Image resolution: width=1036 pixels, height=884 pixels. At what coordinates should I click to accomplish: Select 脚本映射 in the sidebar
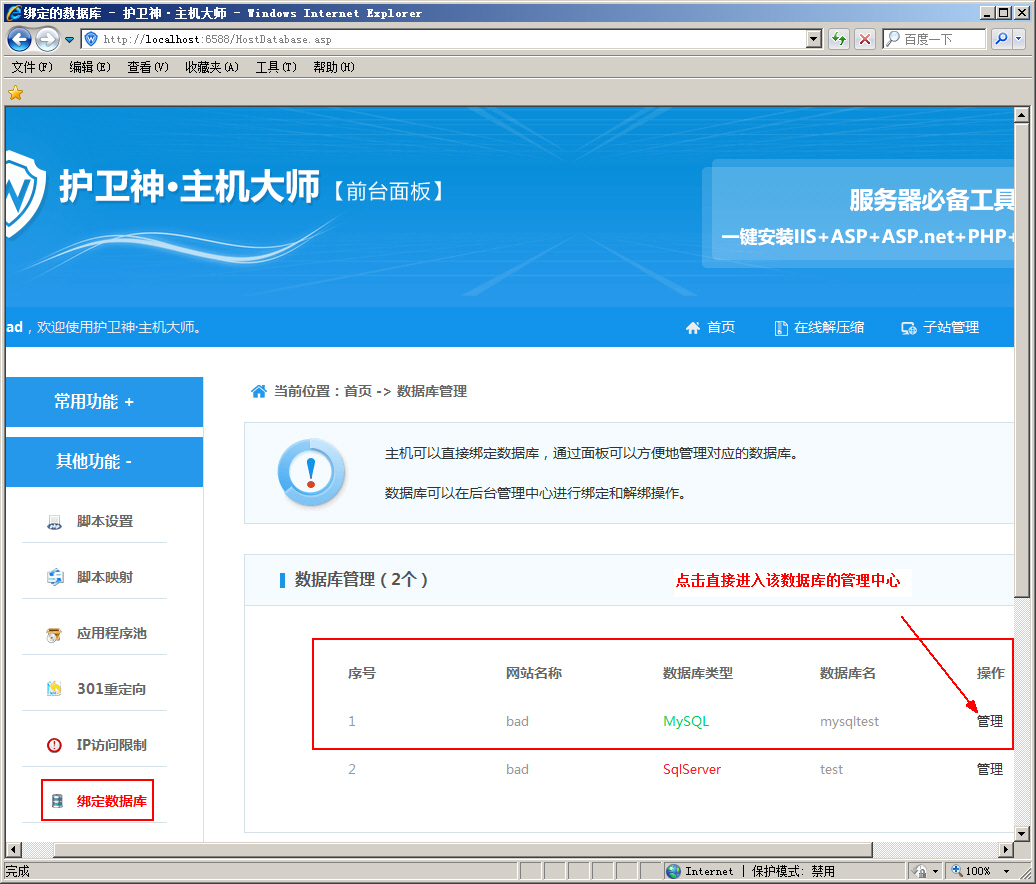pos(102,576)
